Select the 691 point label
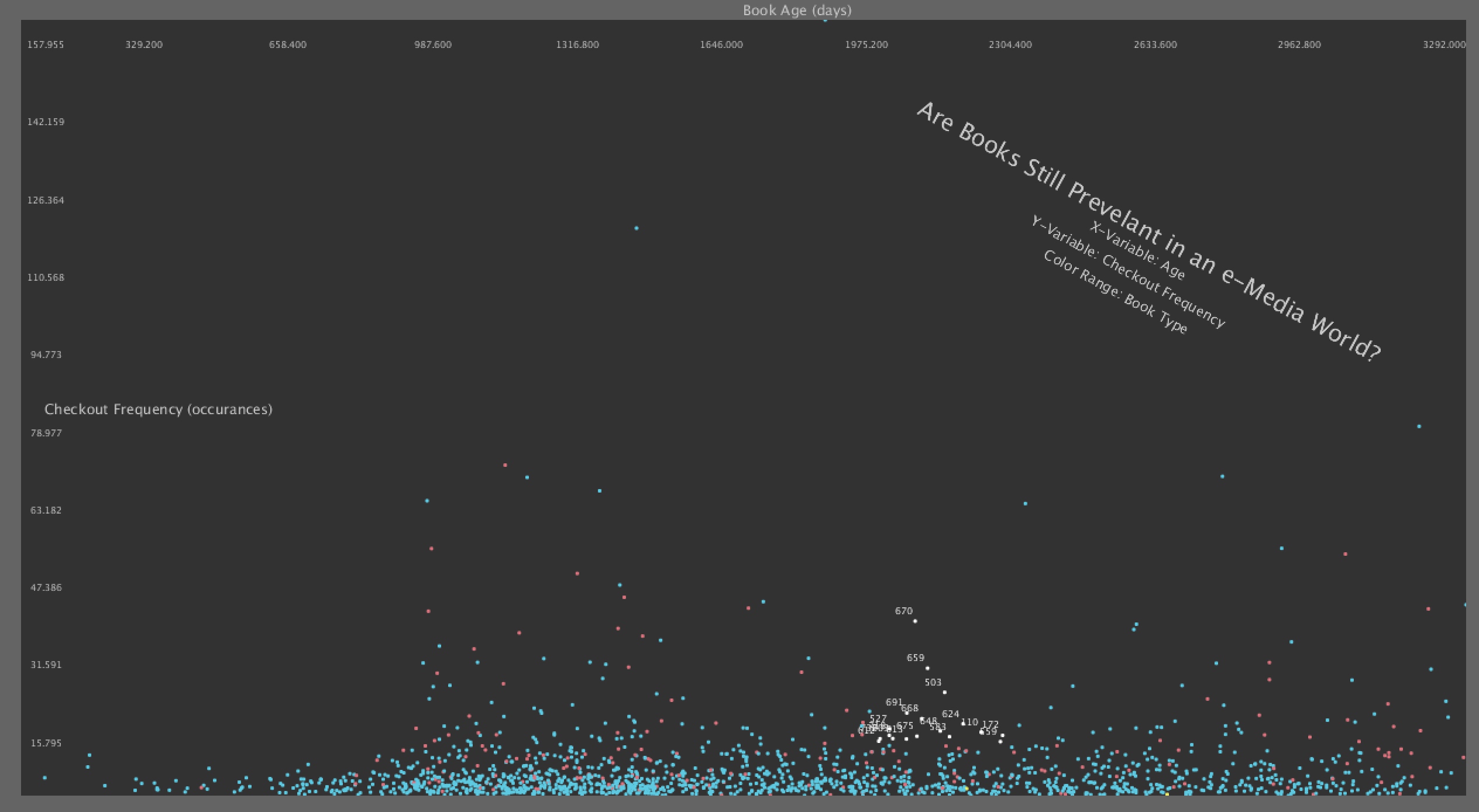This screenshot has width=1479, height=812. click(x=893, y=702)
